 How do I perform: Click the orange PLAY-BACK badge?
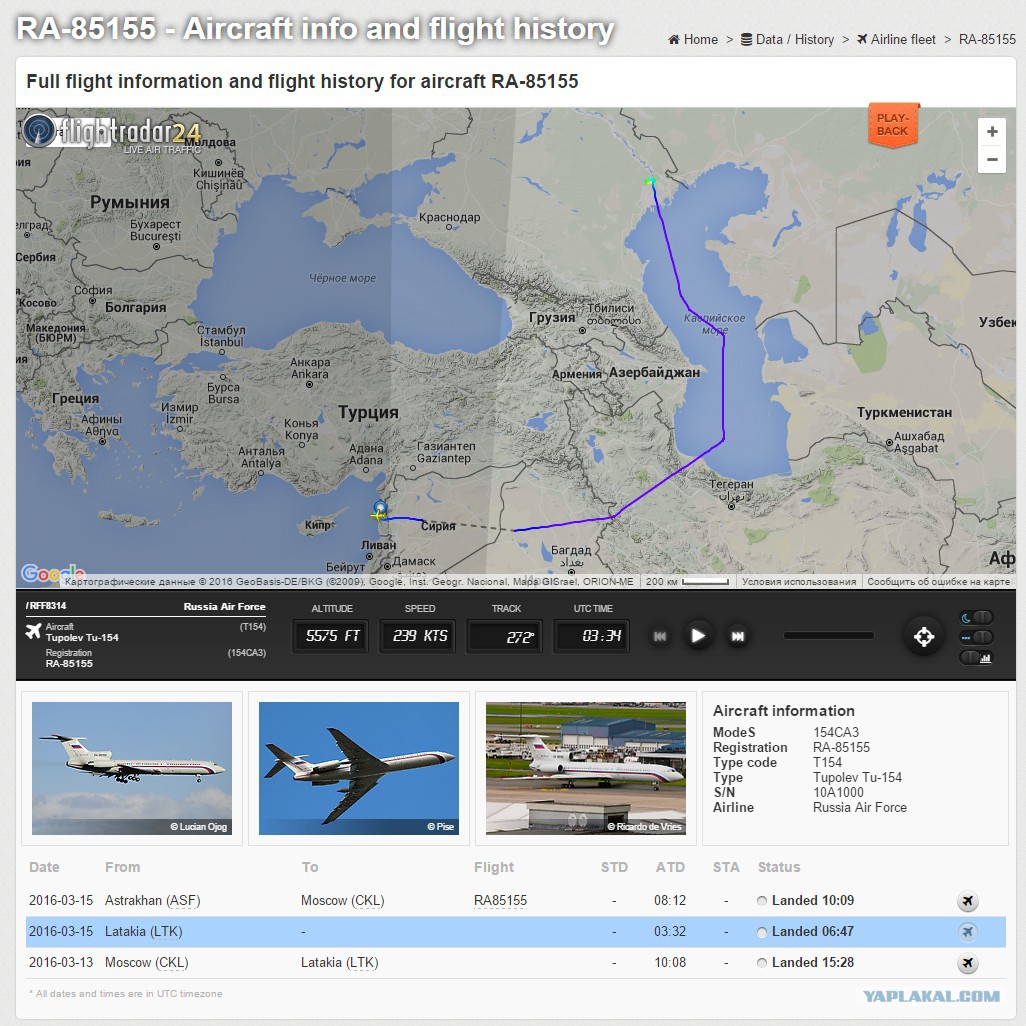pos(892,125)
